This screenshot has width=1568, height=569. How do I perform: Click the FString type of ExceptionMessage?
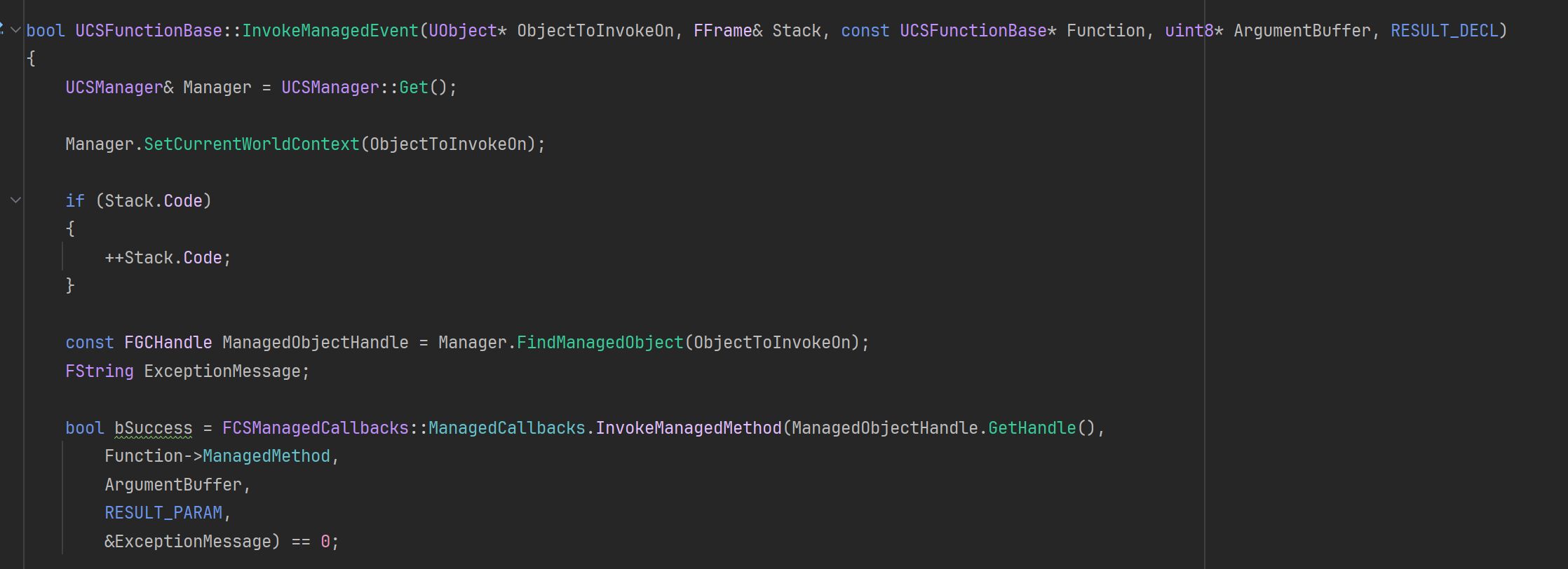click(x=99, y=371)
